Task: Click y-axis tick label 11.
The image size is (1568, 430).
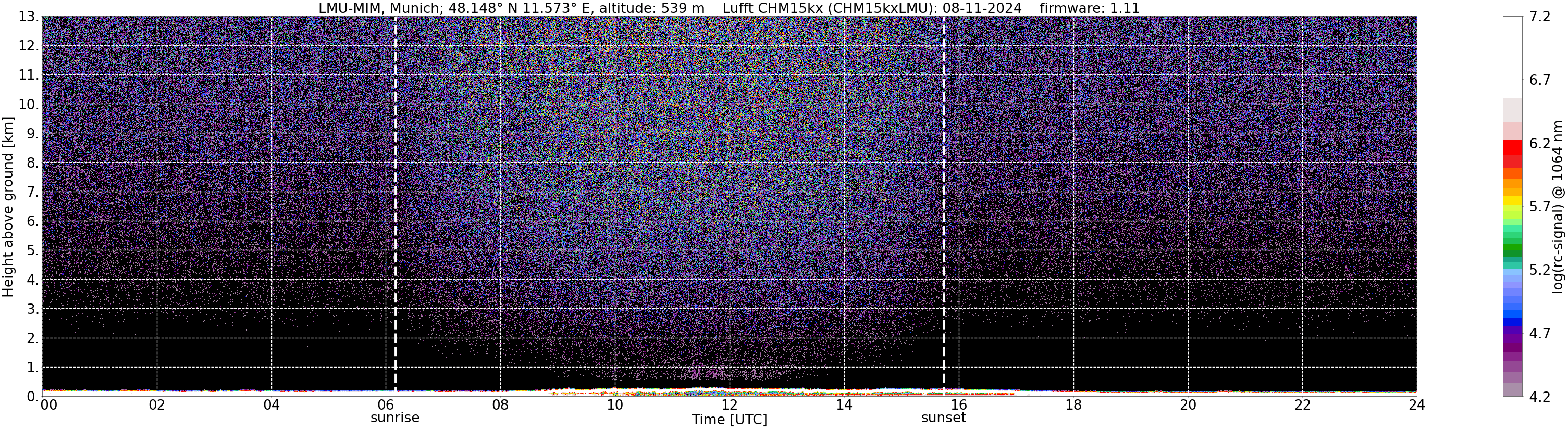Action: [x=29, y=75]
